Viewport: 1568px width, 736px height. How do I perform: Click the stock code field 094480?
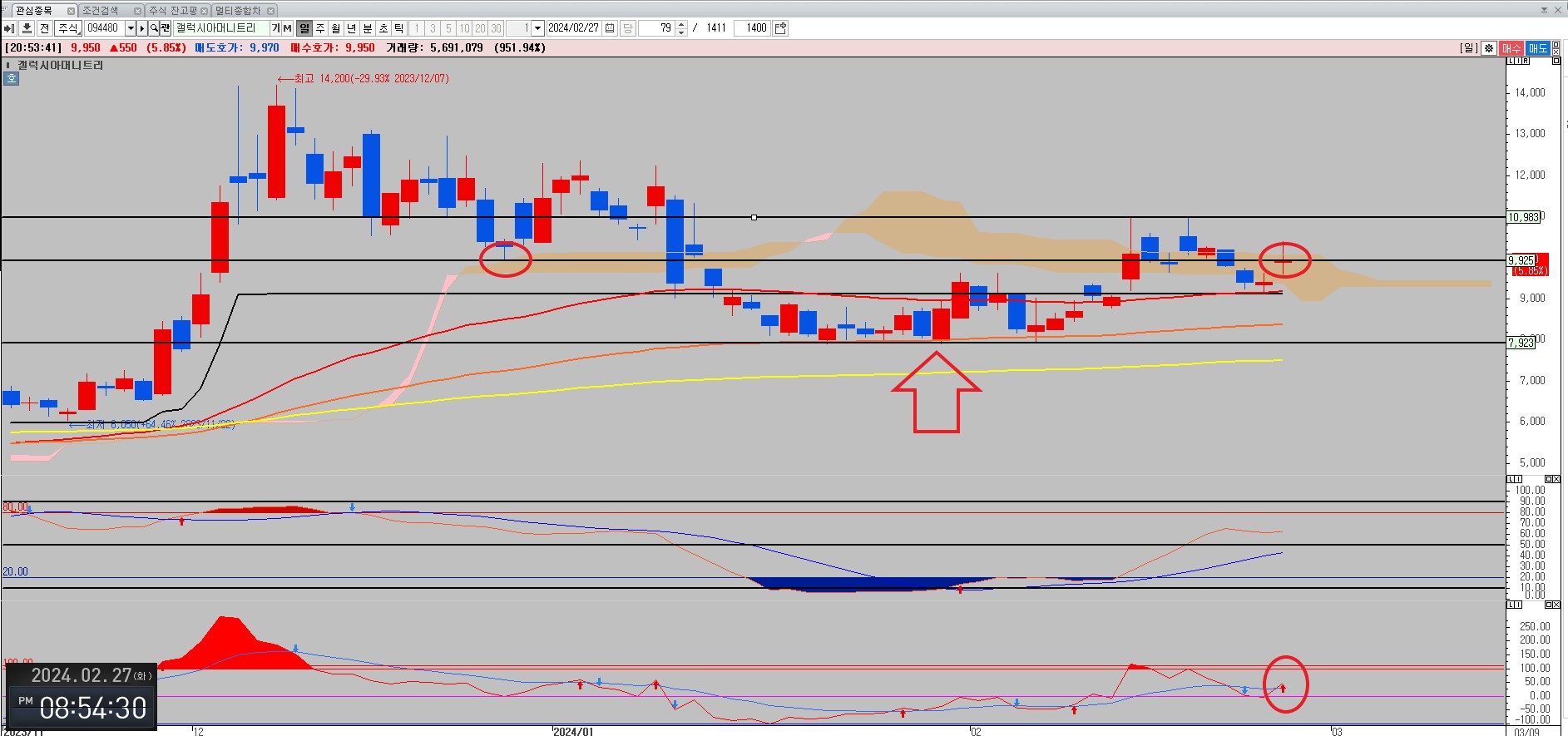(104, 28)
